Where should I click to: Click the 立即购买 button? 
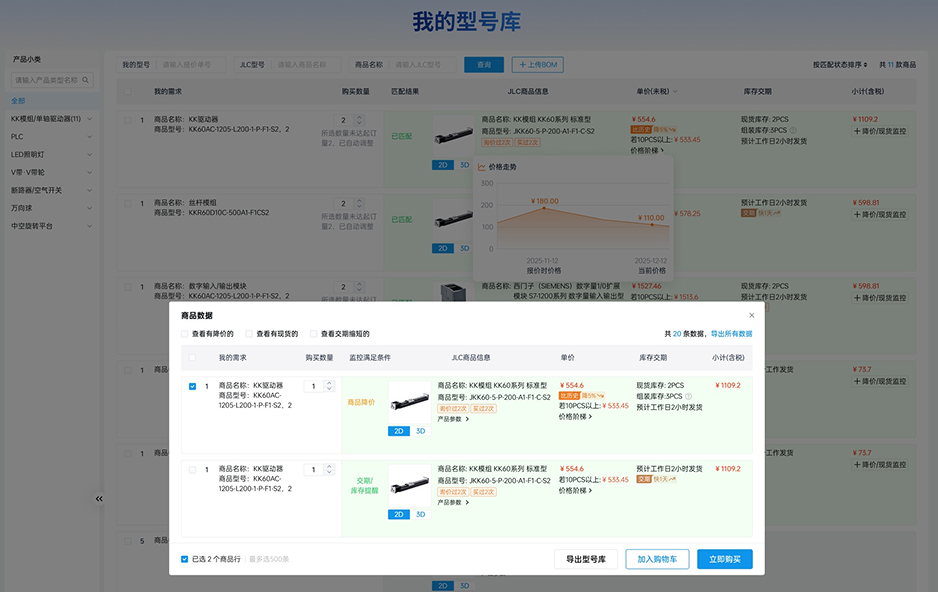click(724, 560)
